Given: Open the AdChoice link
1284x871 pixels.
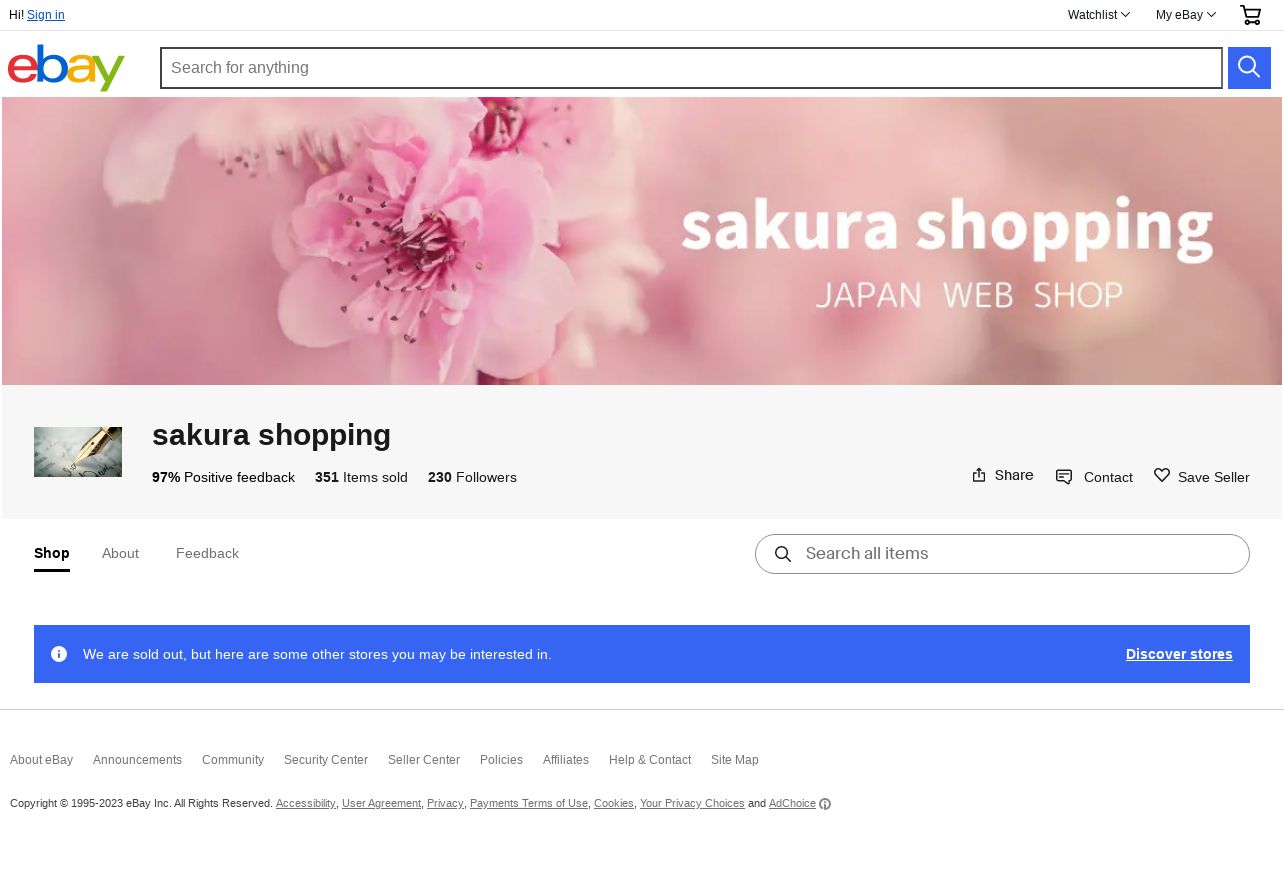Looking at the screenshot, I should click(792, 804).
